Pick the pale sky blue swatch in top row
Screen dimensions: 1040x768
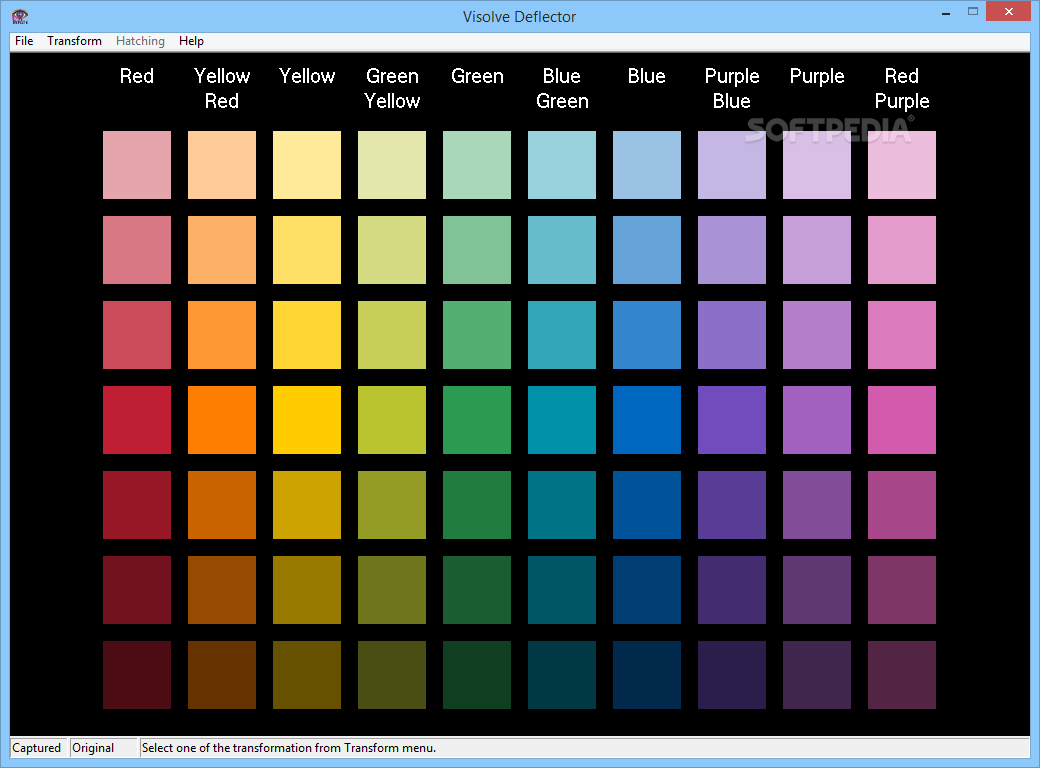point(647,164)
